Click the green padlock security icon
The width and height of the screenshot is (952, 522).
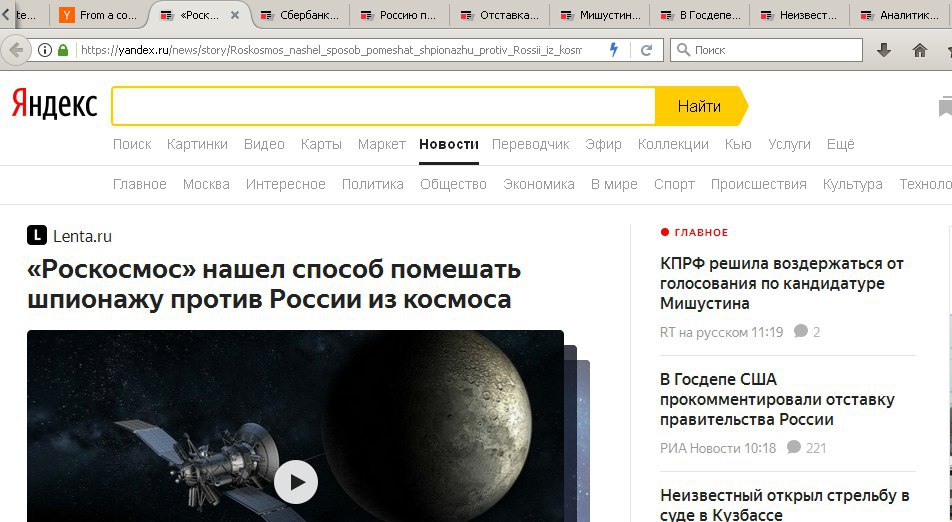tap(63, 50)
